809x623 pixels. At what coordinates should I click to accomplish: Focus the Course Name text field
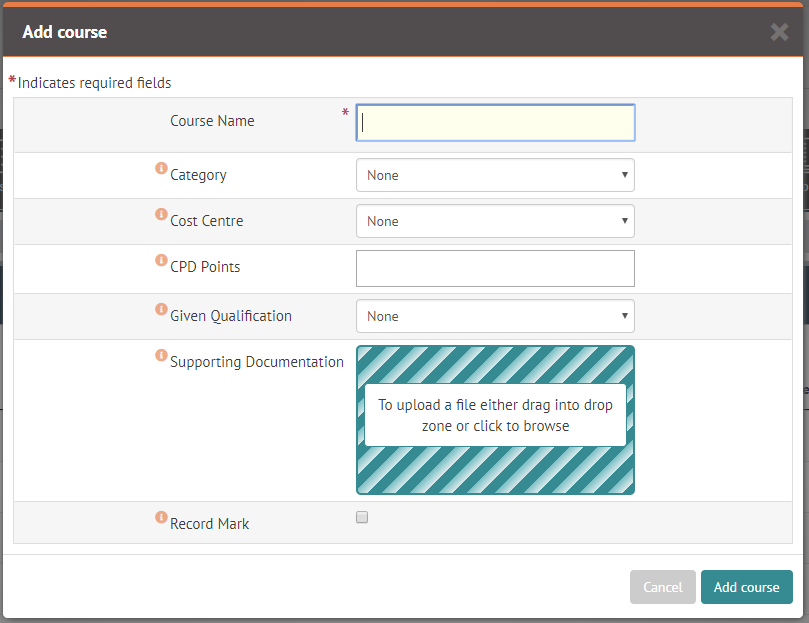tap(495, 122)
